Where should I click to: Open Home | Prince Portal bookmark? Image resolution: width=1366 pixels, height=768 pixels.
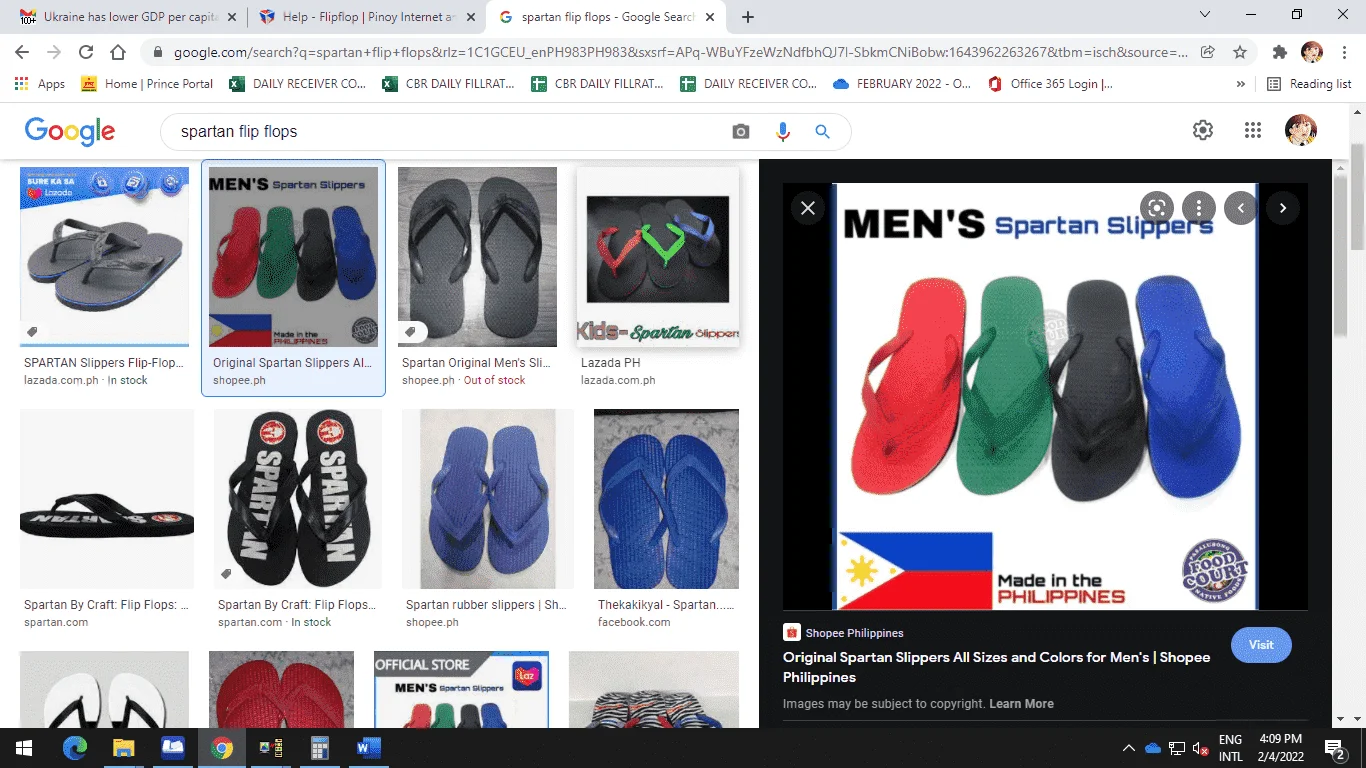click(148, 84)
